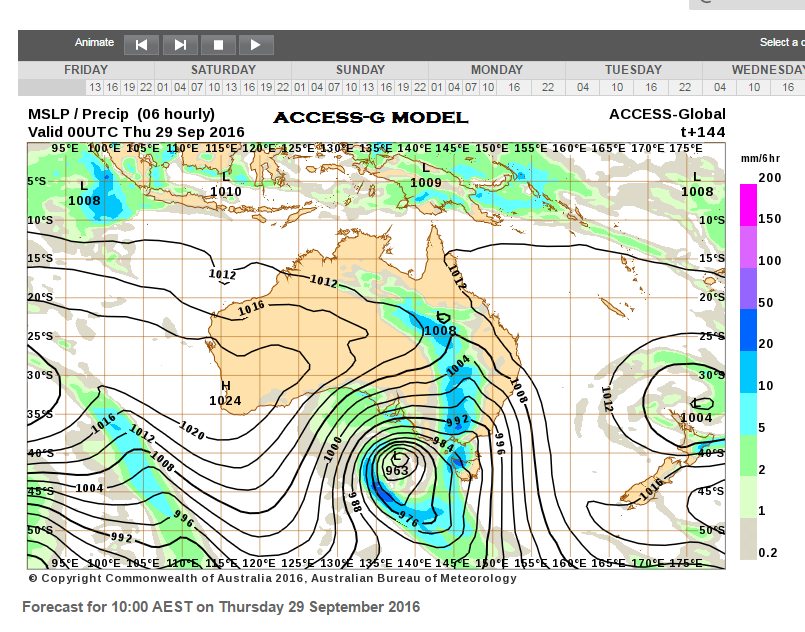This screenshot has height=632, width=805.
Task: Stop the animation with the square button
Action: pyautogui.click(x=218, y=45)
